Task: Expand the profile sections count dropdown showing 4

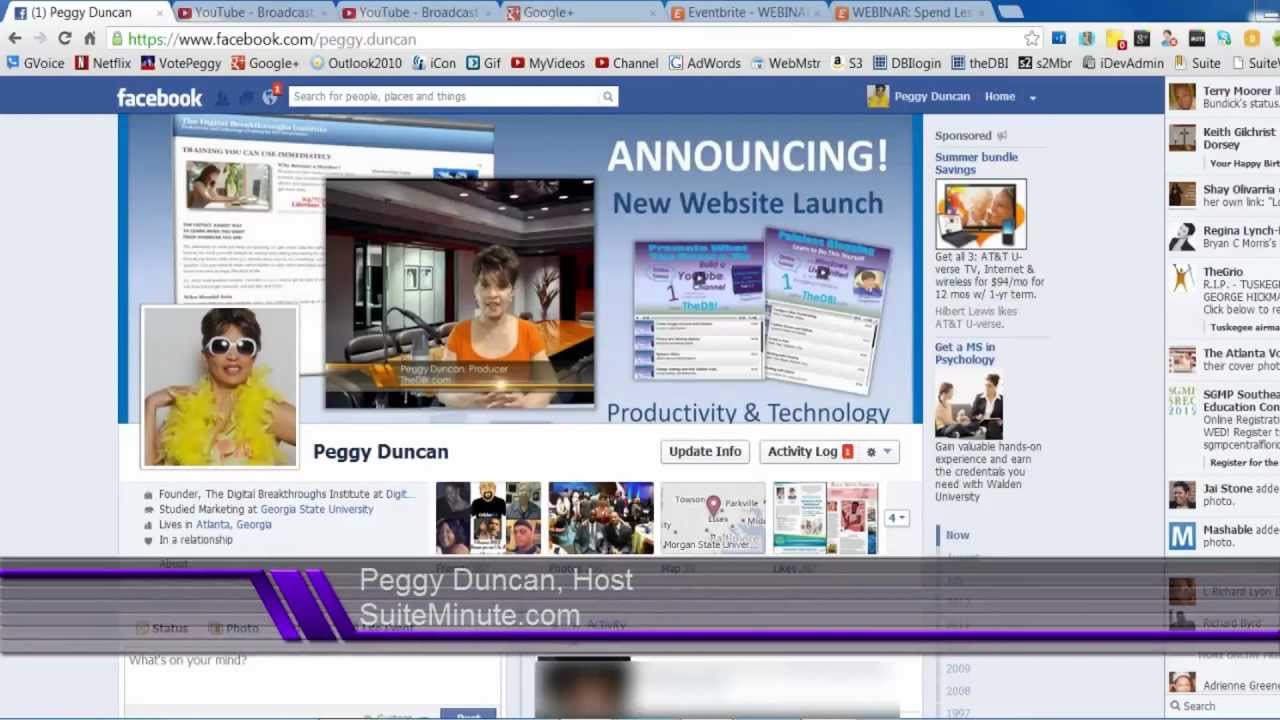Action: pyautogui.click(x=897, y=518)
